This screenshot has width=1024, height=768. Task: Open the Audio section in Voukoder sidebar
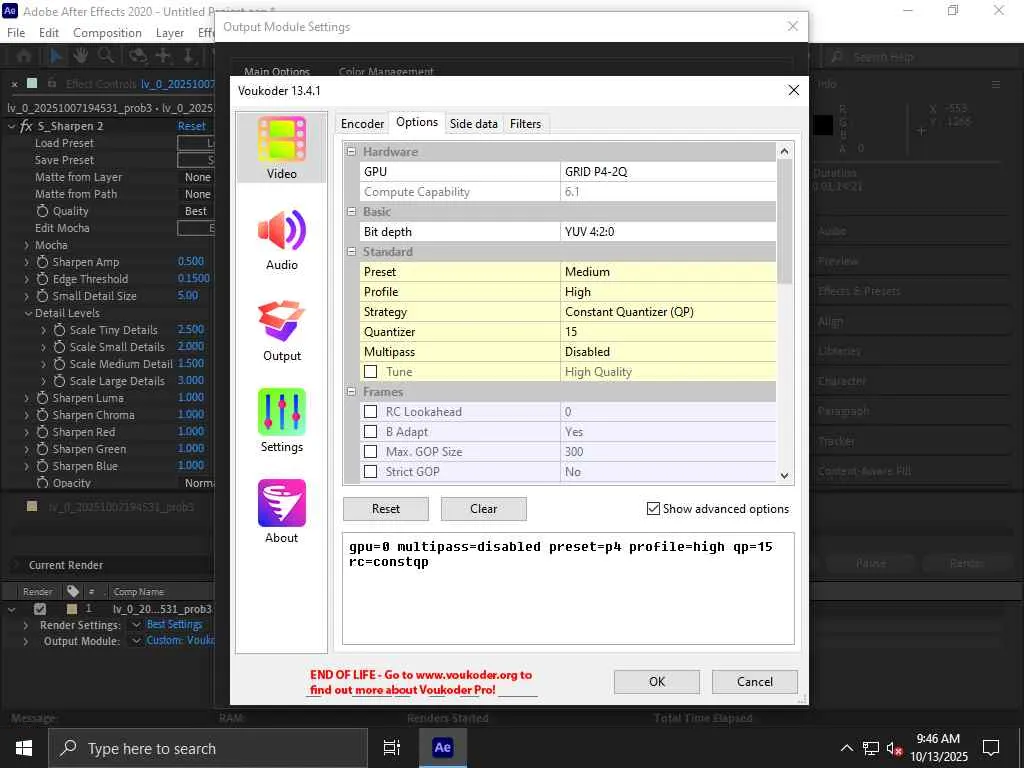pyautogui.click(x=281, y=239)
